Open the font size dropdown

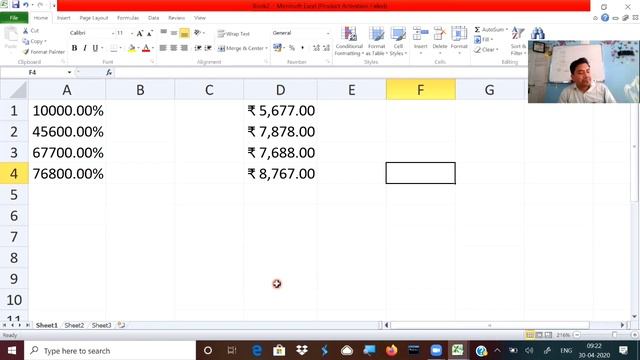pyautogui.click(x=132, y=33)
